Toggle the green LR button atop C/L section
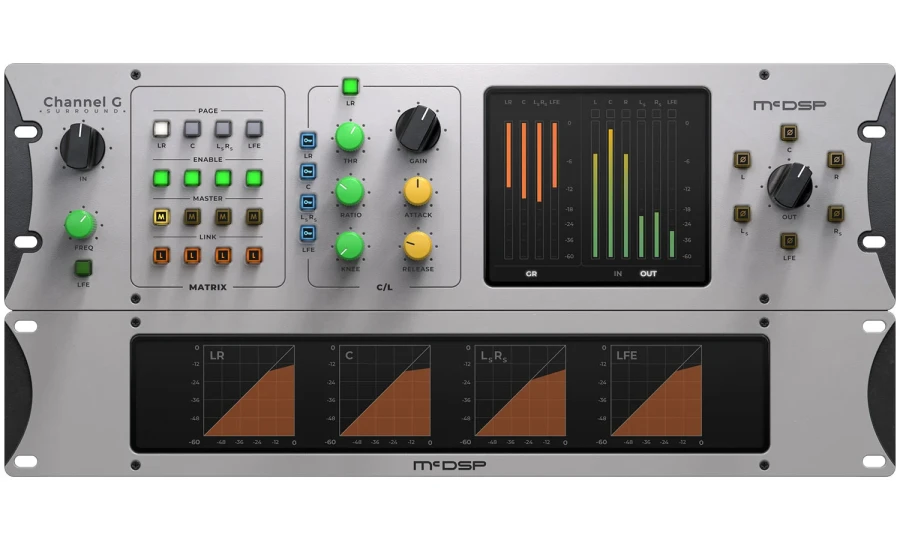900x540 pixels. [x=350, y=87]
